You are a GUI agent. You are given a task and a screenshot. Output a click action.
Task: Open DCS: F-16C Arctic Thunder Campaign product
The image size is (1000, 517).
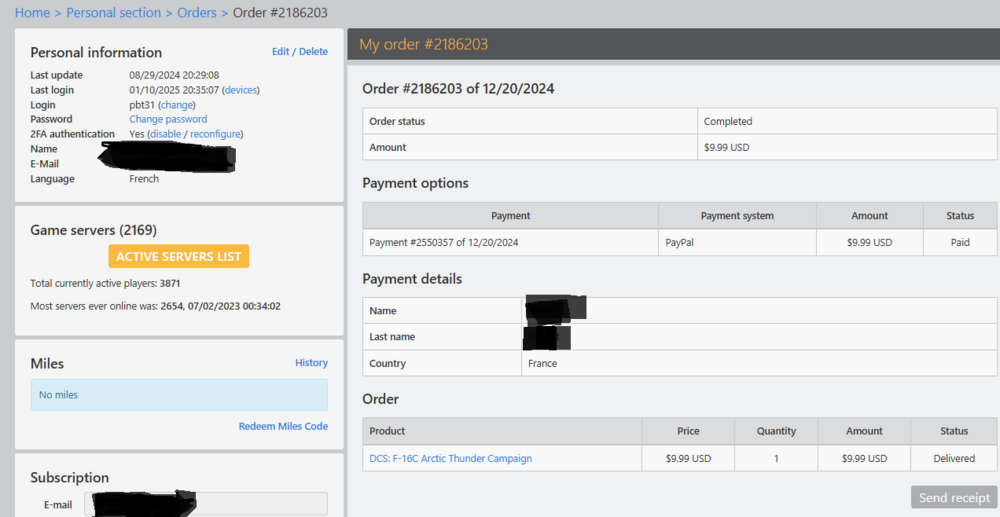(450, 459)
